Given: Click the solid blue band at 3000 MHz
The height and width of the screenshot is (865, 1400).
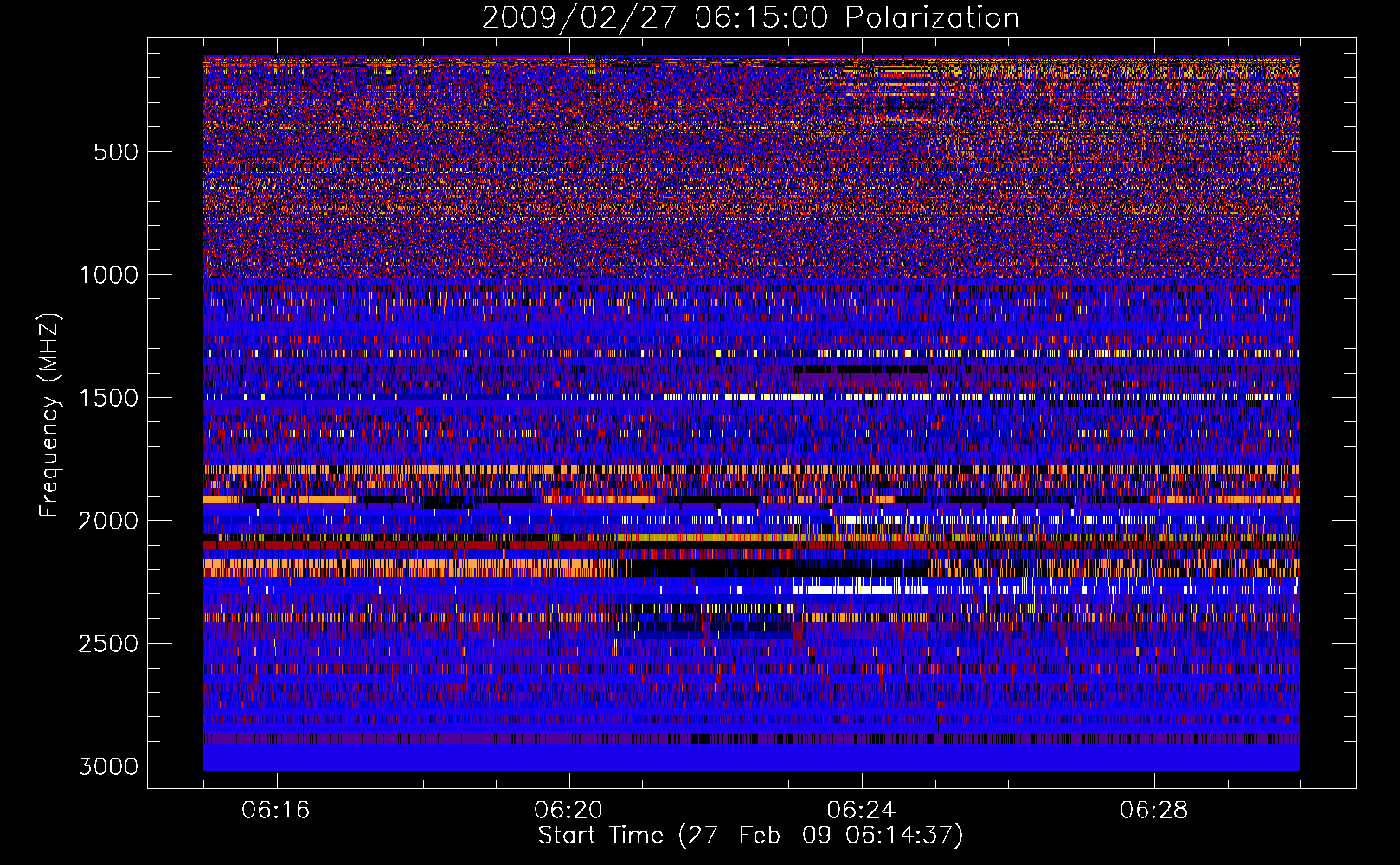Looking at the screenshot, I should [x=751, y=758].
